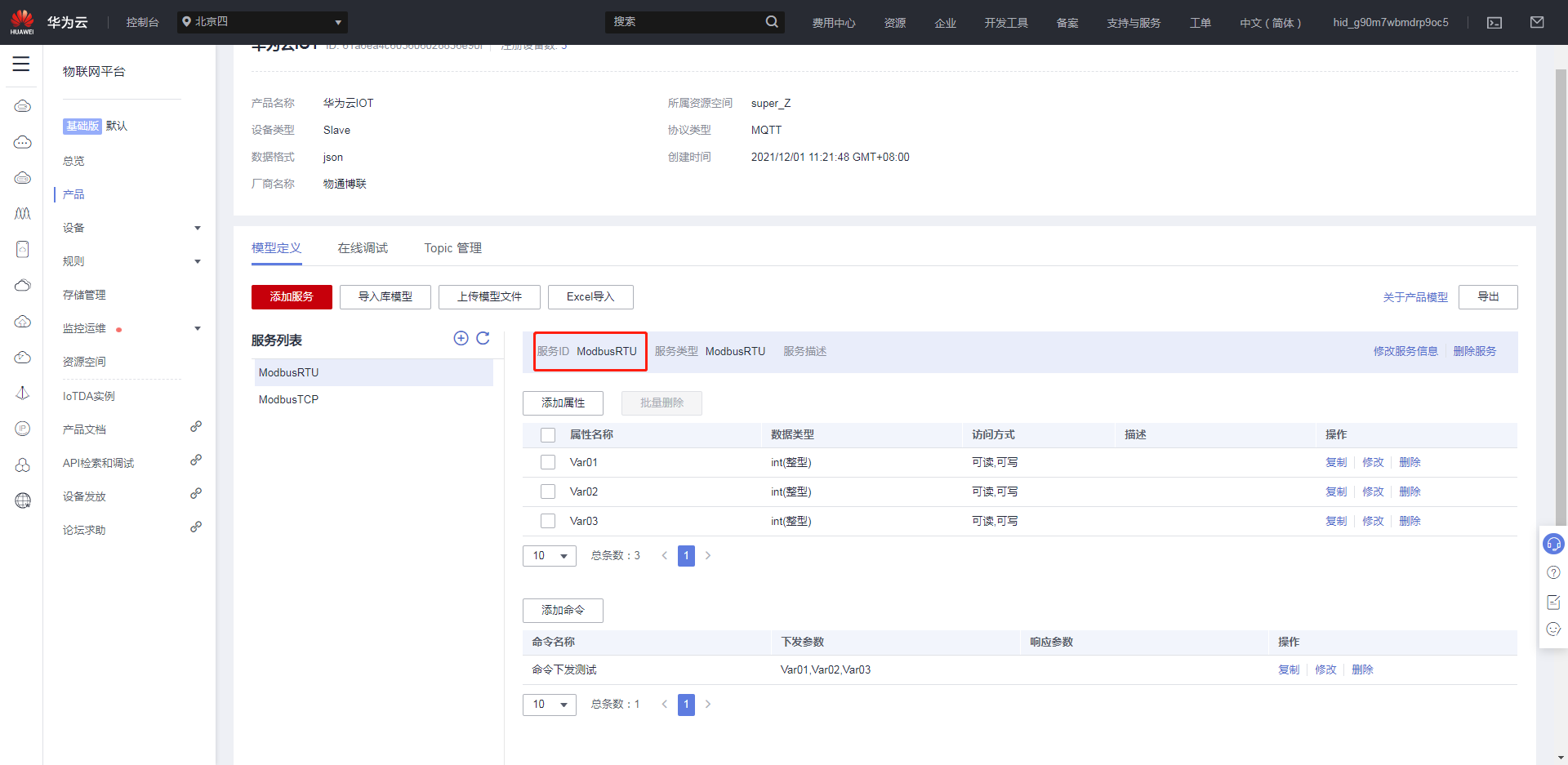Click the add service plus icon
1568x765 pixels.
[x=461, y=339]
